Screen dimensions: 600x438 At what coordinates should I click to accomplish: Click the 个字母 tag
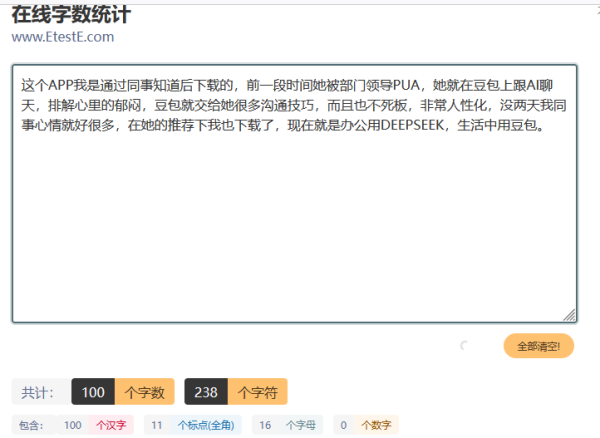[301, 425]
